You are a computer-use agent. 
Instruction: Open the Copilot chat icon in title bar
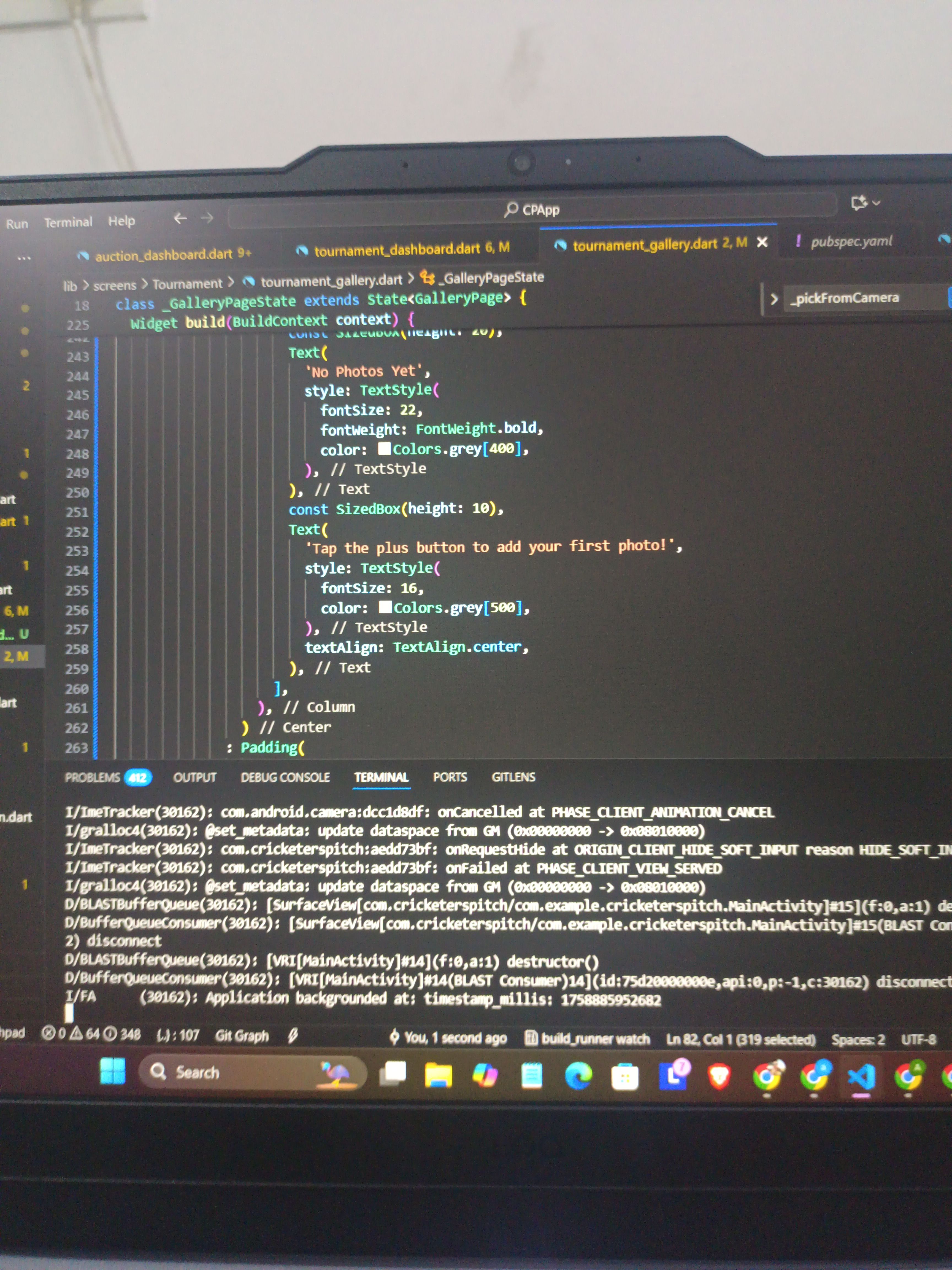pyautogui.click(x=859, y=203)
